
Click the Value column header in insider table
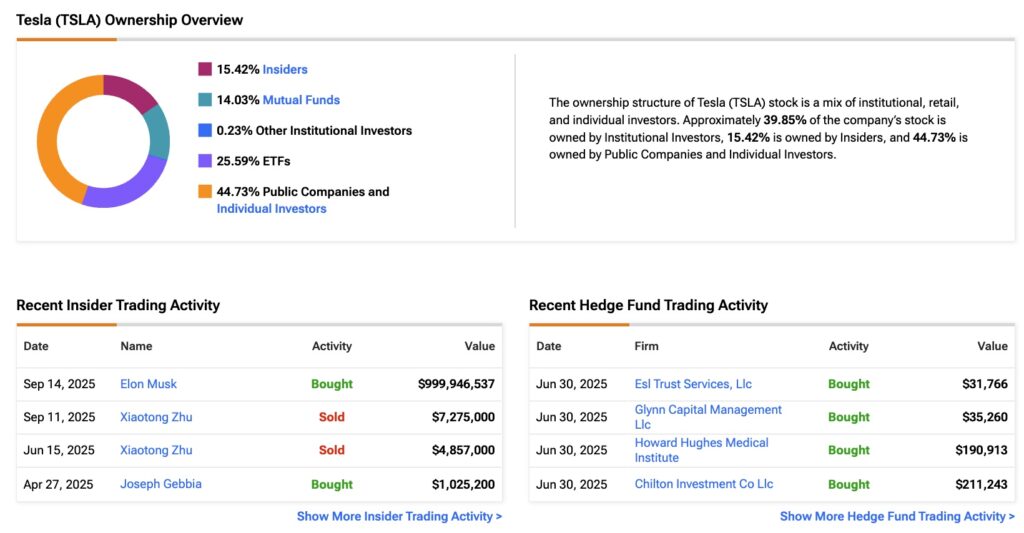[479, 346]
